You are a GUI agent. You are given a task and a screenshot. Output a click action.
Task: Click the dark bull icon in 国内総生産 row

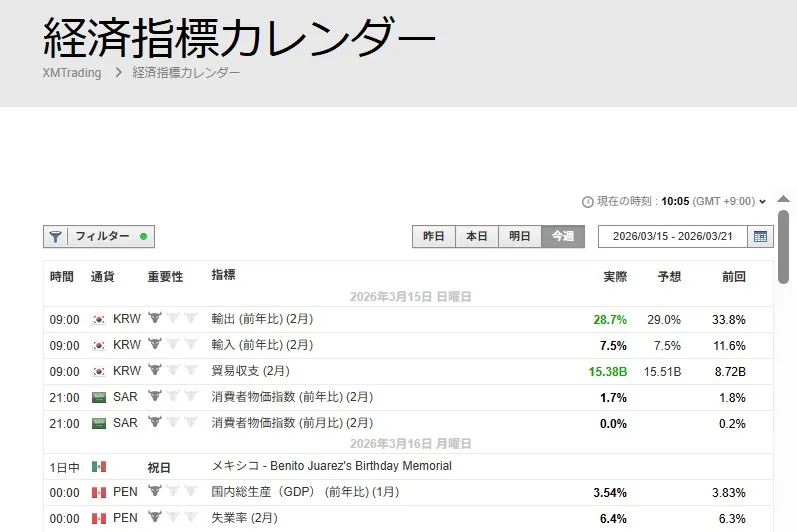(x=155, y=491)
